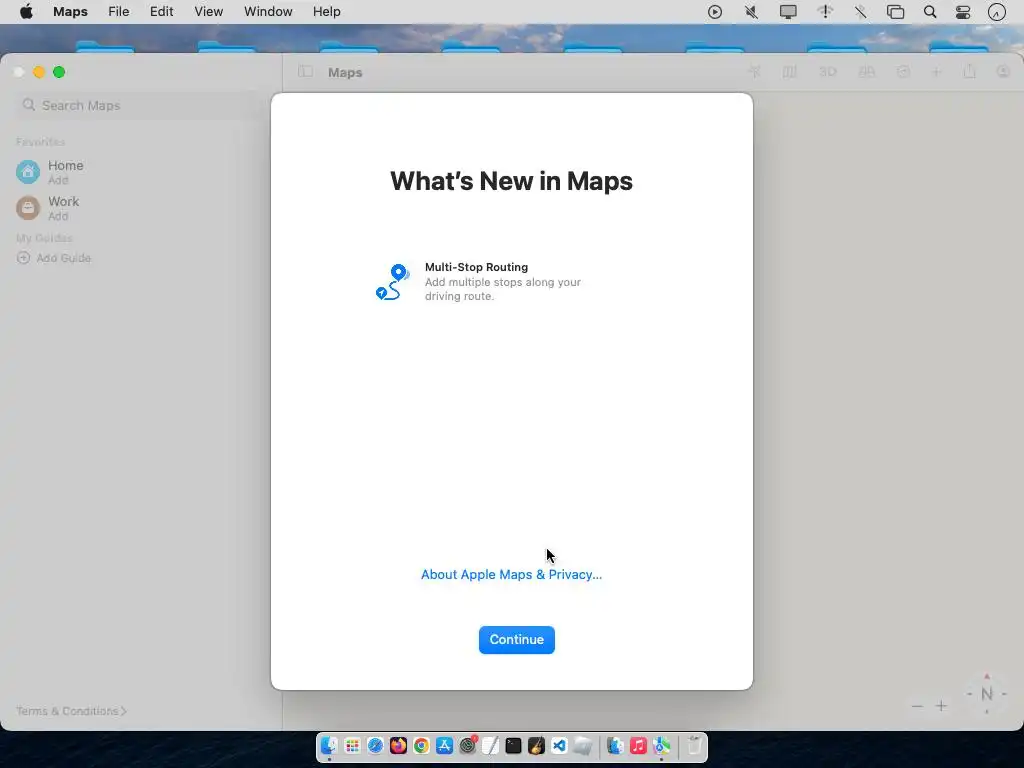This screenshot has height=768, width=1024.
Task: Click the Search Maps field
Action: [140, 105]
